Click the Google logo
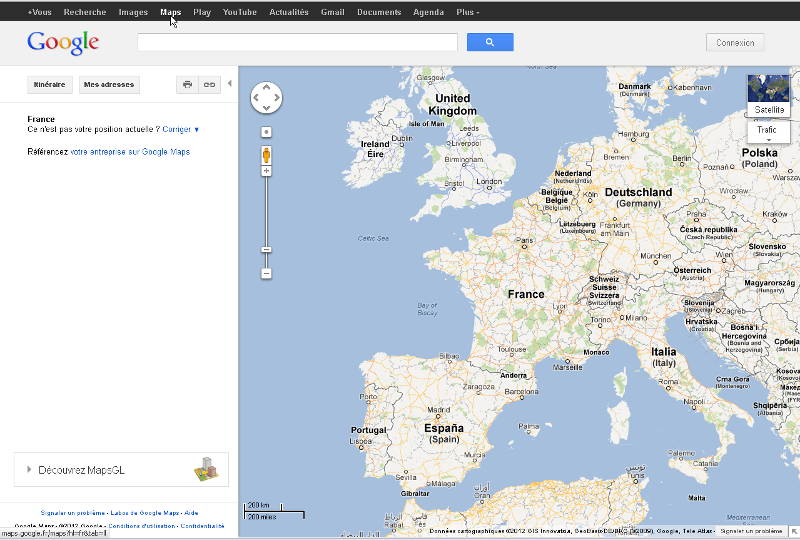Screen dimensions: 800x540 coord(63,43)
